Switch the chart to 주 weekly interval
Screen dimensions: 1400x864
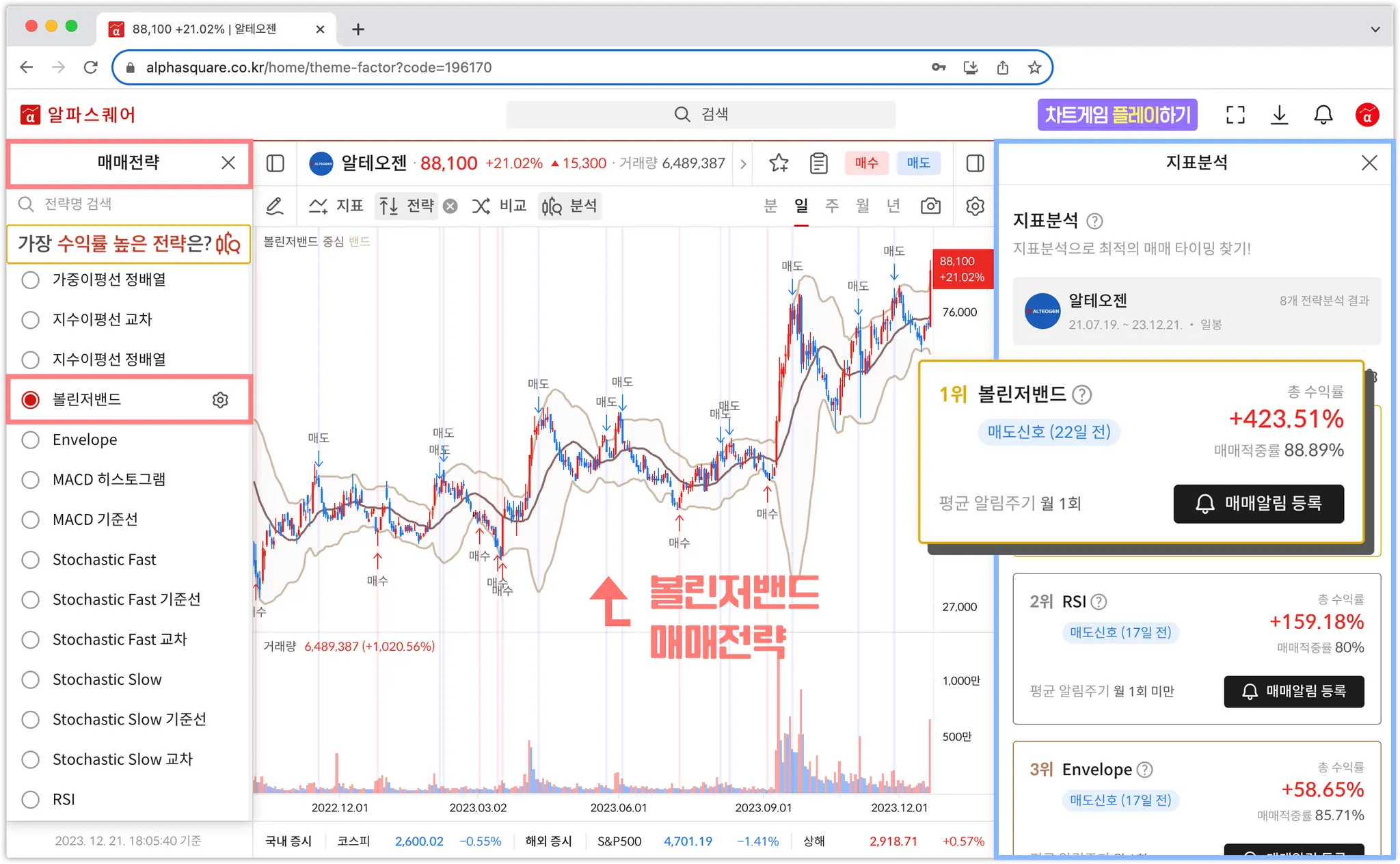coord(831,206)
